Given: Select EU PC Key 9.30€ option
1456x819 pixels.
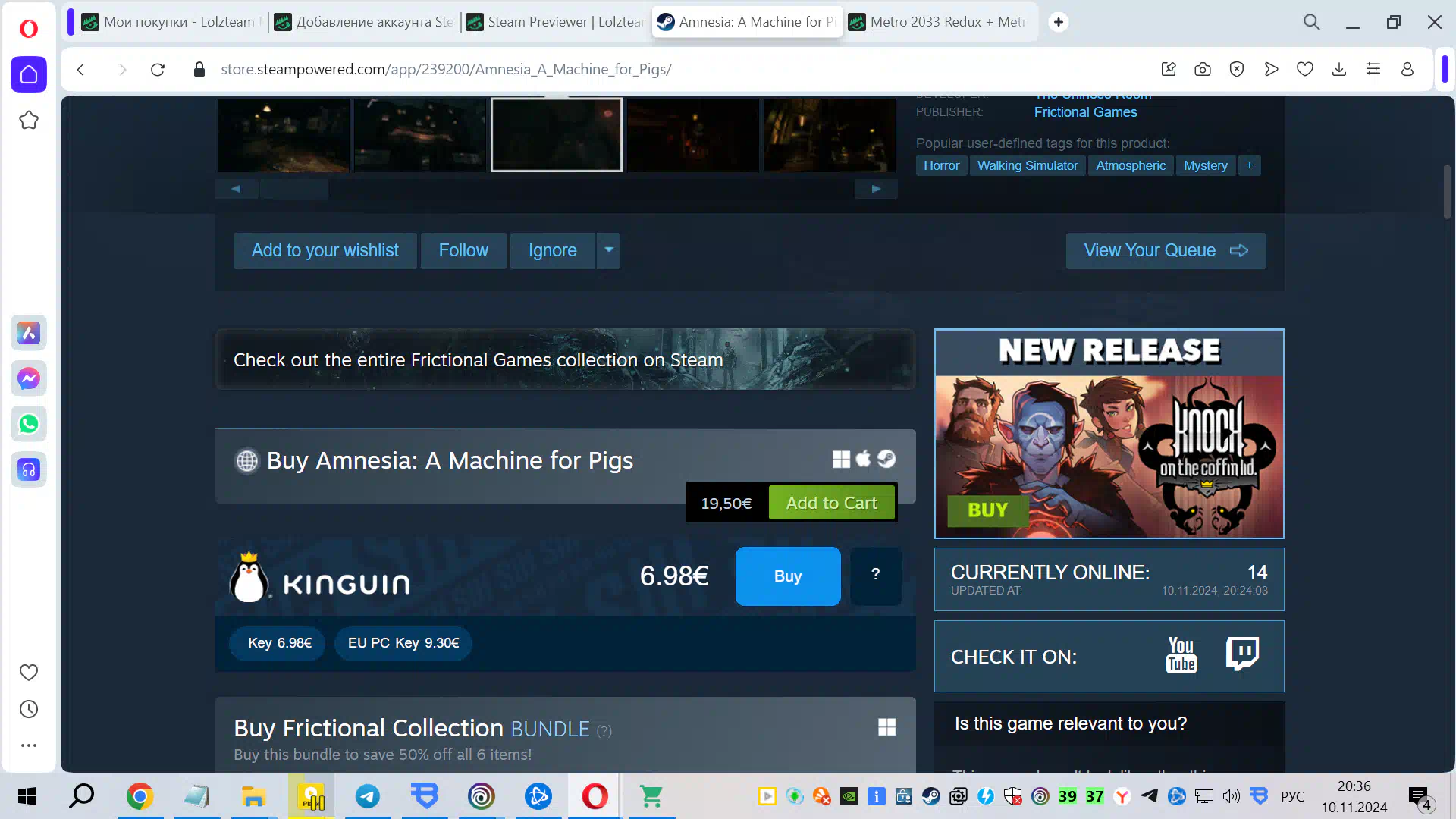Looking at the screenshot, I should 403,643.
